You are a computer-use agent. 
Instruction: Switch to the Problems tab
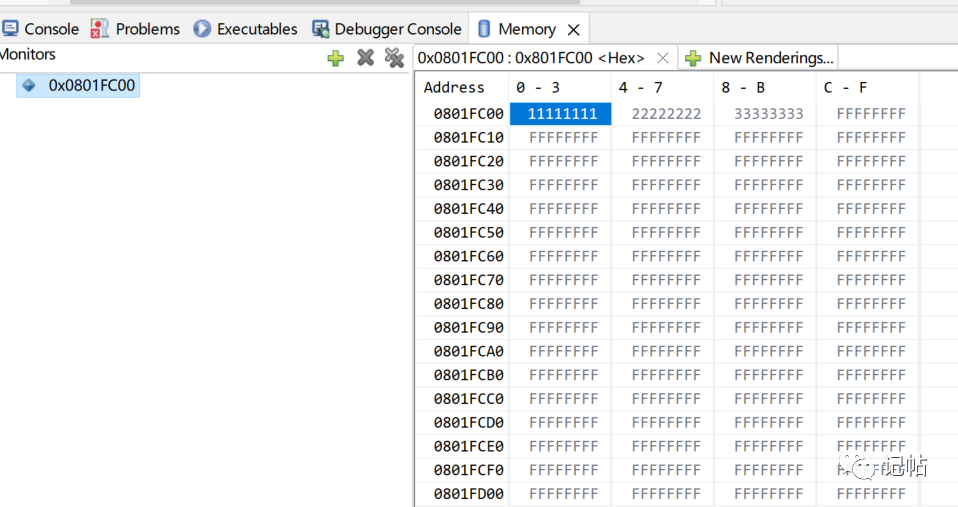(135, 29)
